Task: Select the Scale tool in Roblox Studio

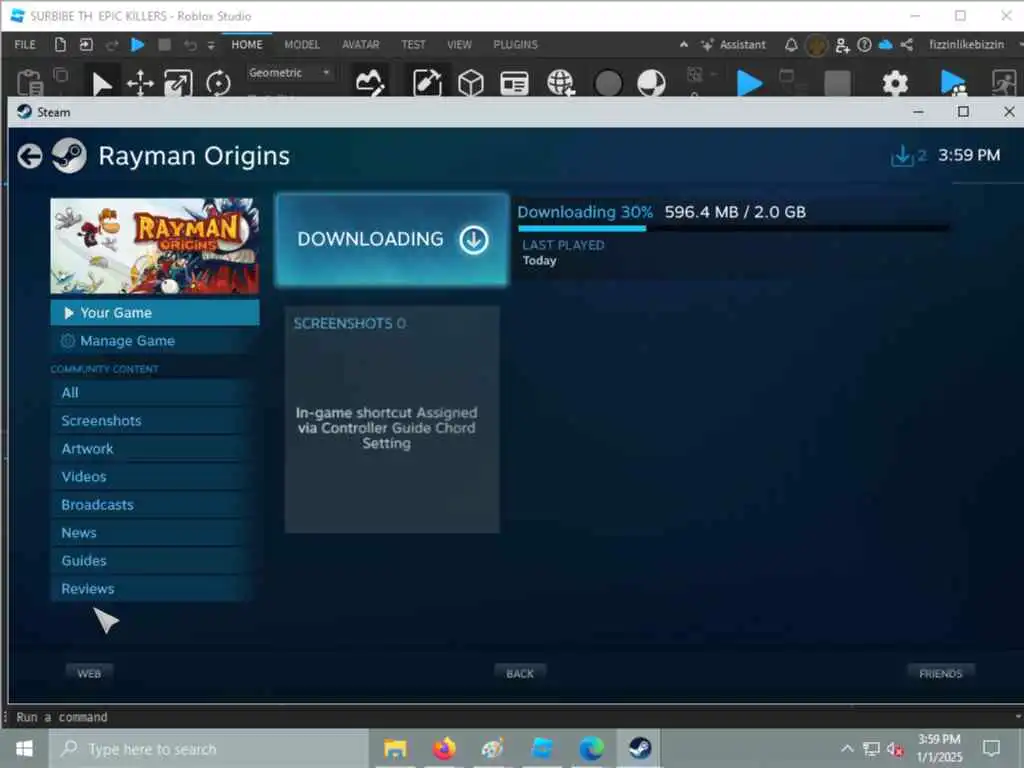Action: [178, 84]
